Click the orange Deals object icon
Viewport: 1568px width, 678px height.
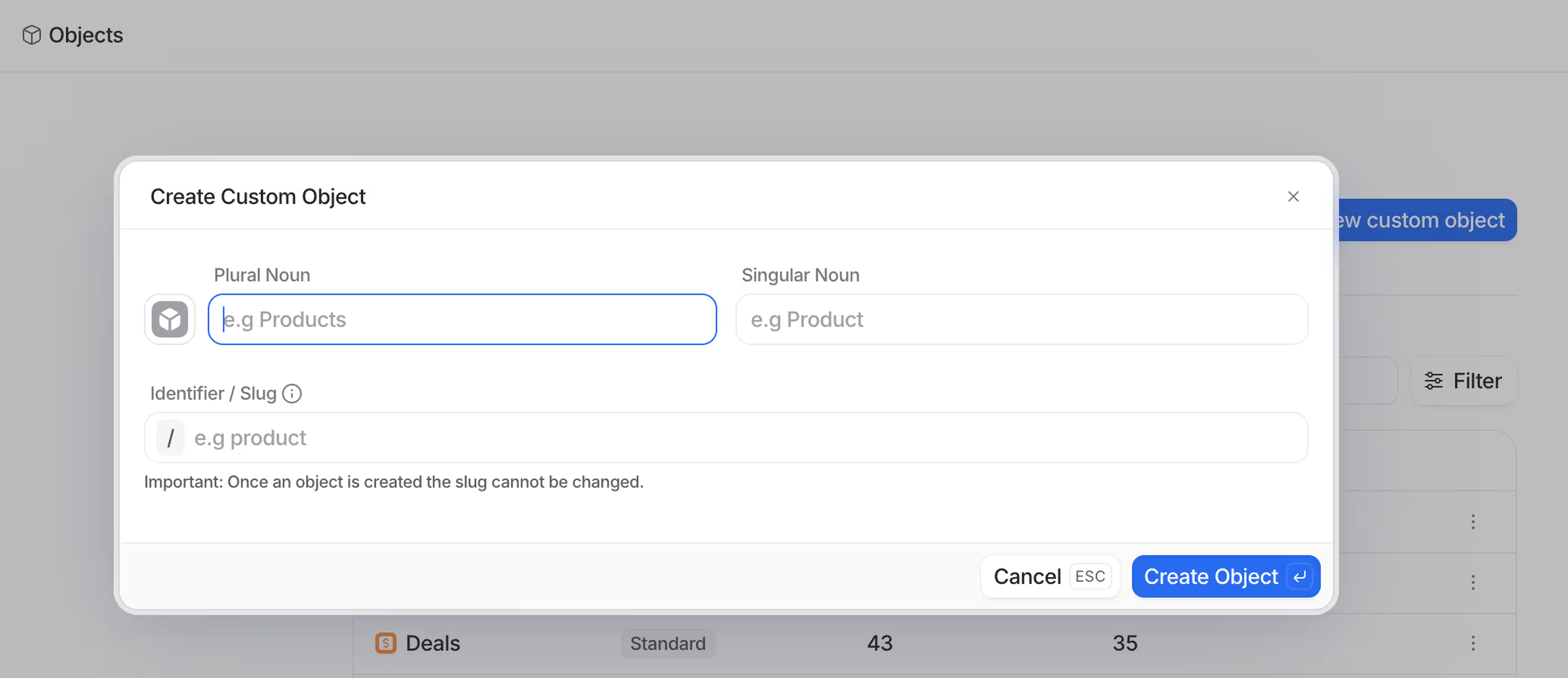coord(385,643)
